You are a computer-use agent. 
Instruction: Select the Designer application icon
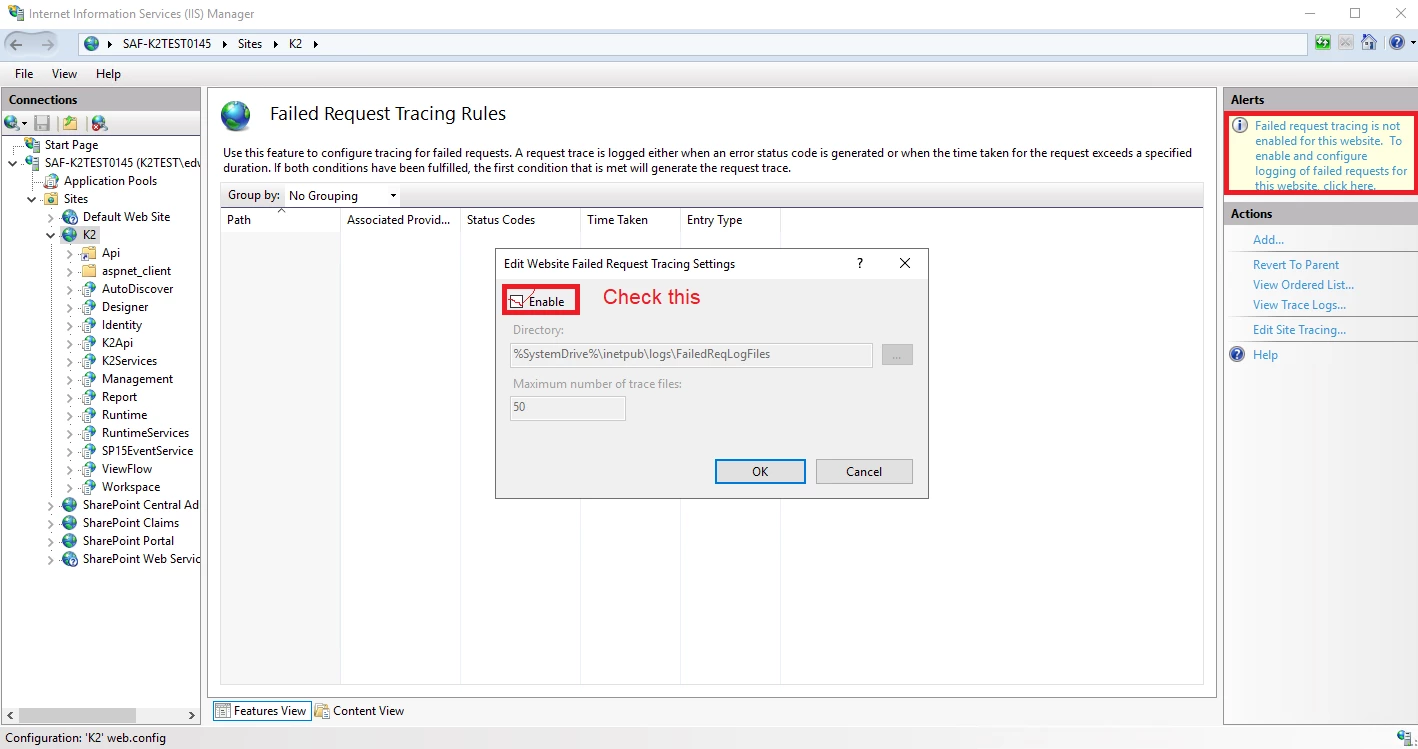coord(89,307)
